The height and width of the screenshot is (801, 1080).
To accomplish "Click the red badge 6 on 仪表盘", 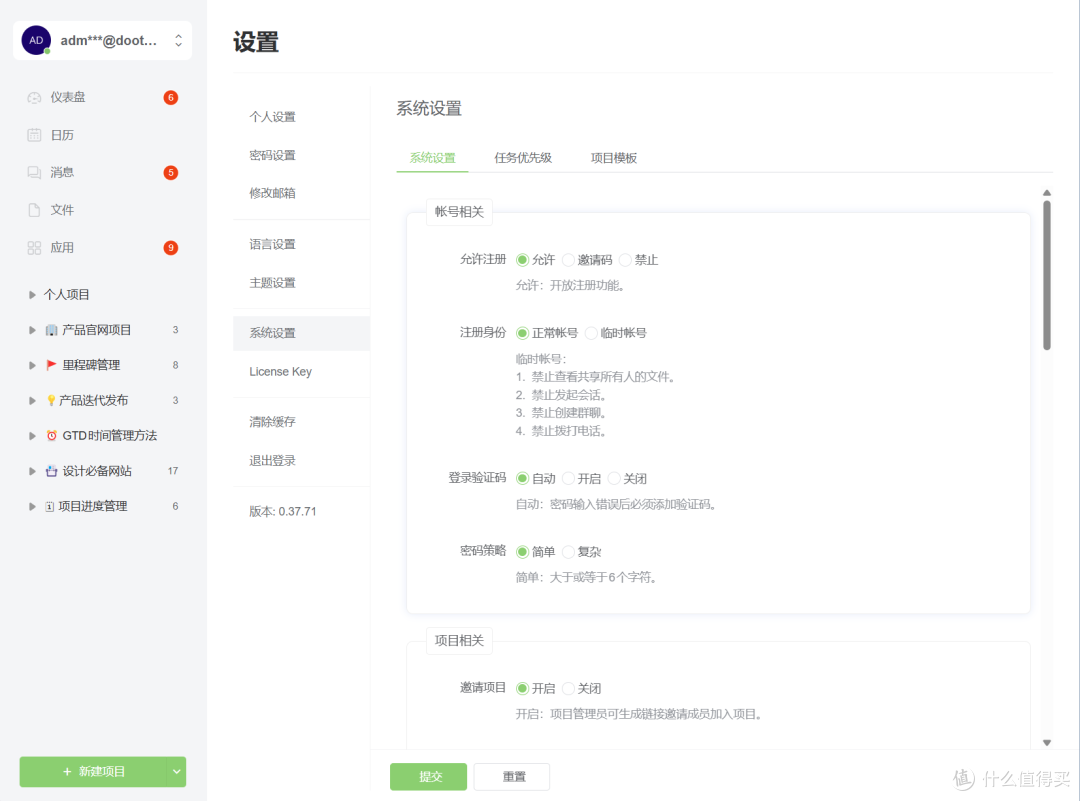I will coord(171,97).
